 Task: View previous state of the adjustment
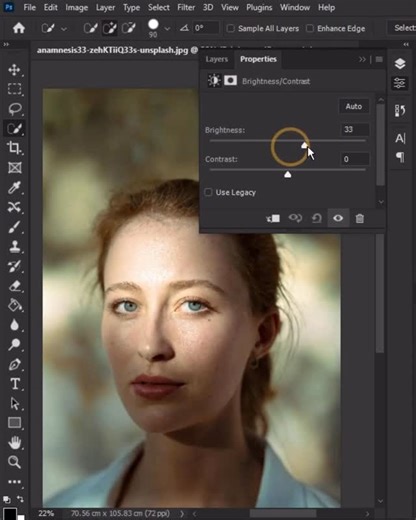pyautogui.click(x=295, y=218)
